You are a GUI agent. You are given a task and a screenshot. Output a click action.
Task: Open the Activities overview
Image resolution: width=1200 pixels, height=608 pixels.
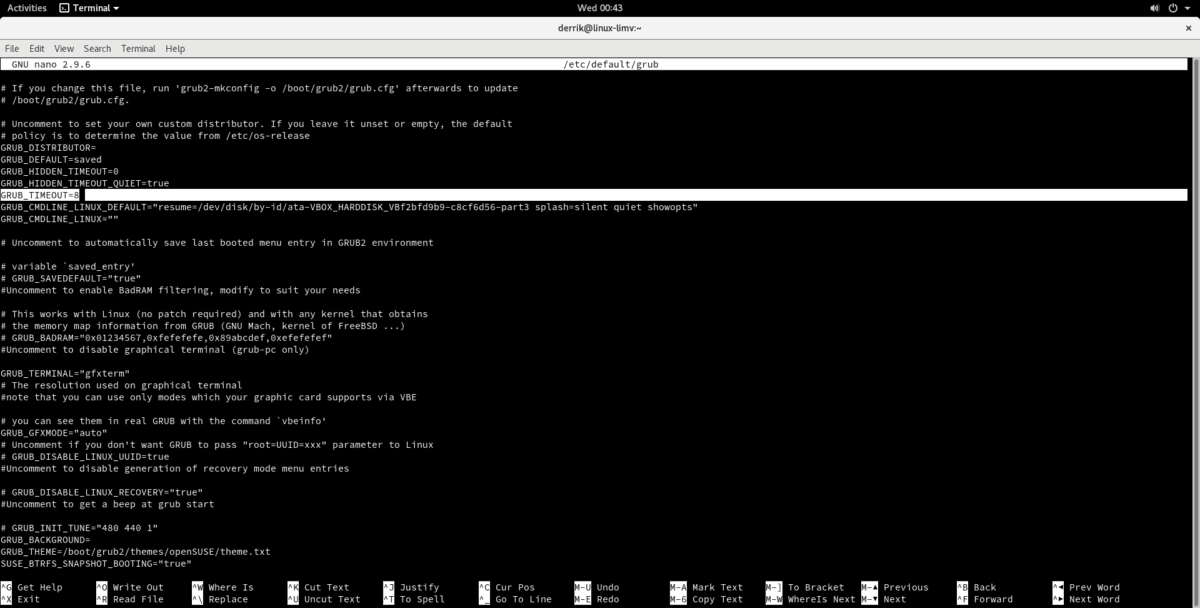coord(26,7)
